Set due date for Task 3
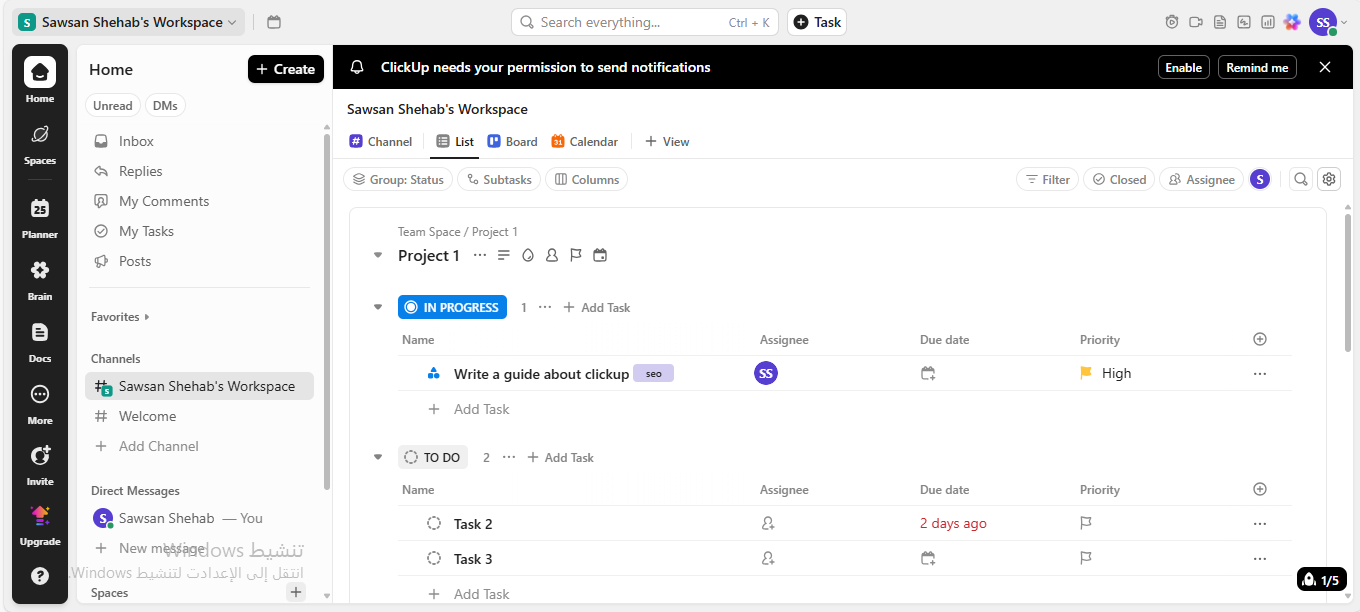1360x612 pixels. (x=928, y=558)
